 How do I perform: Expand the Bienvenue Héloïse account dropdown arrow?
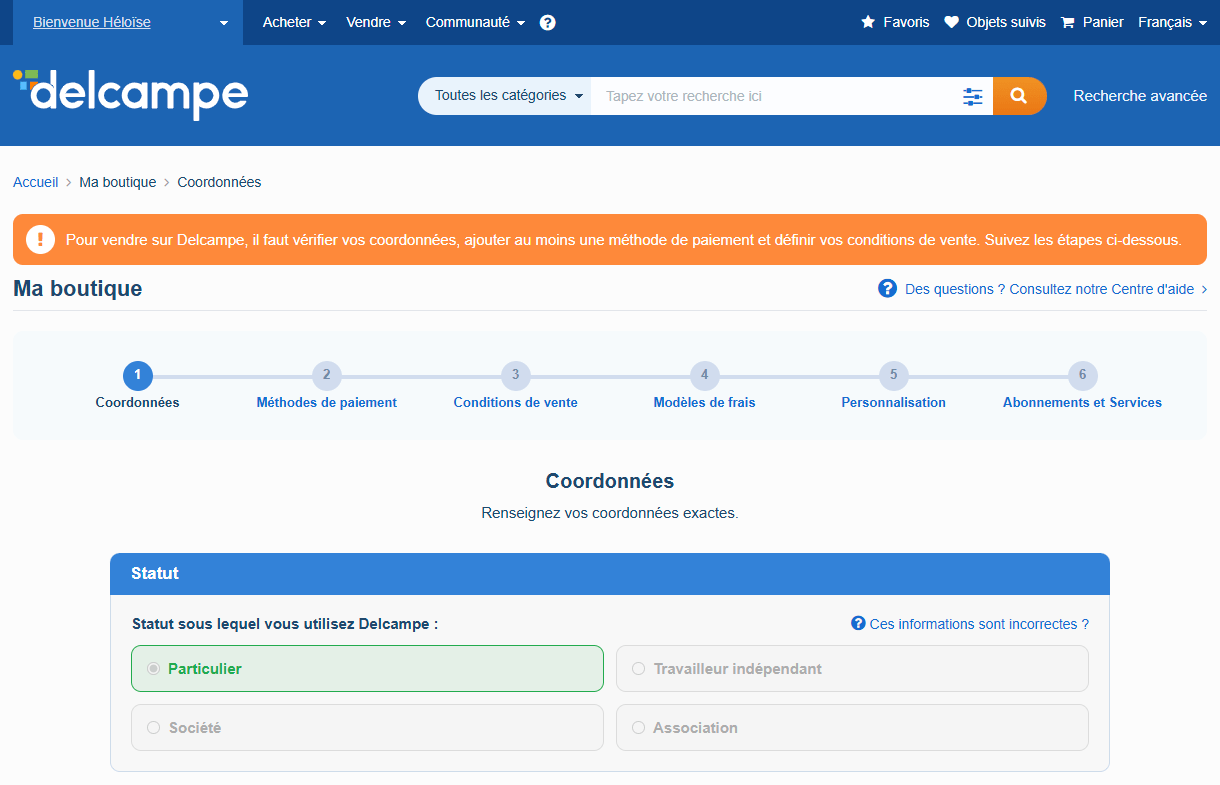[224, 23]
